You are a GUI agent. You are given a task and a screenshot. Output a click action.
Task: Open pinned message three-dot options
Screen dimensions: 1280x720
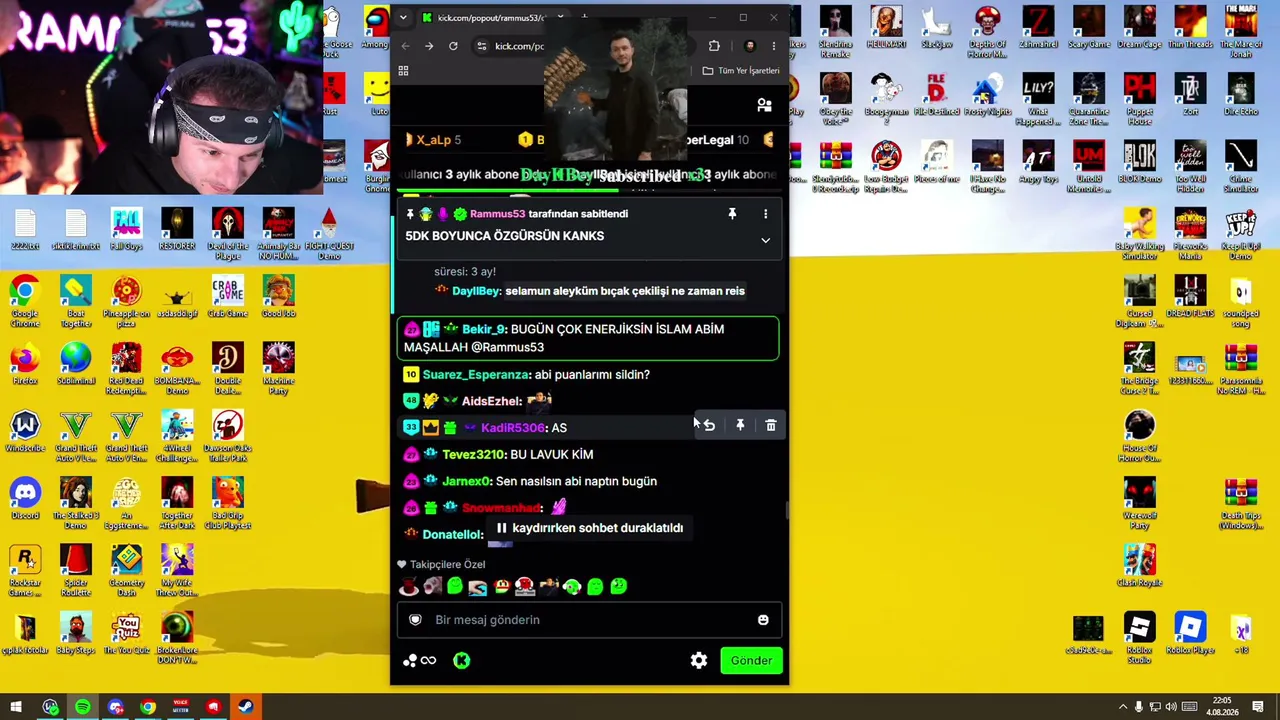pyautogui.click(x=765, y=214)
